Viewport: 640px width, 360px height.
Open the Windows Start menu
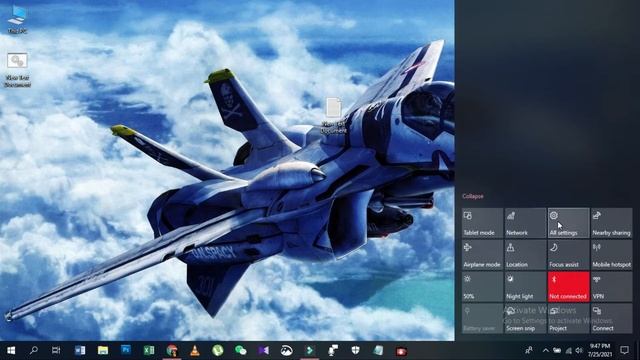point(11,350)
